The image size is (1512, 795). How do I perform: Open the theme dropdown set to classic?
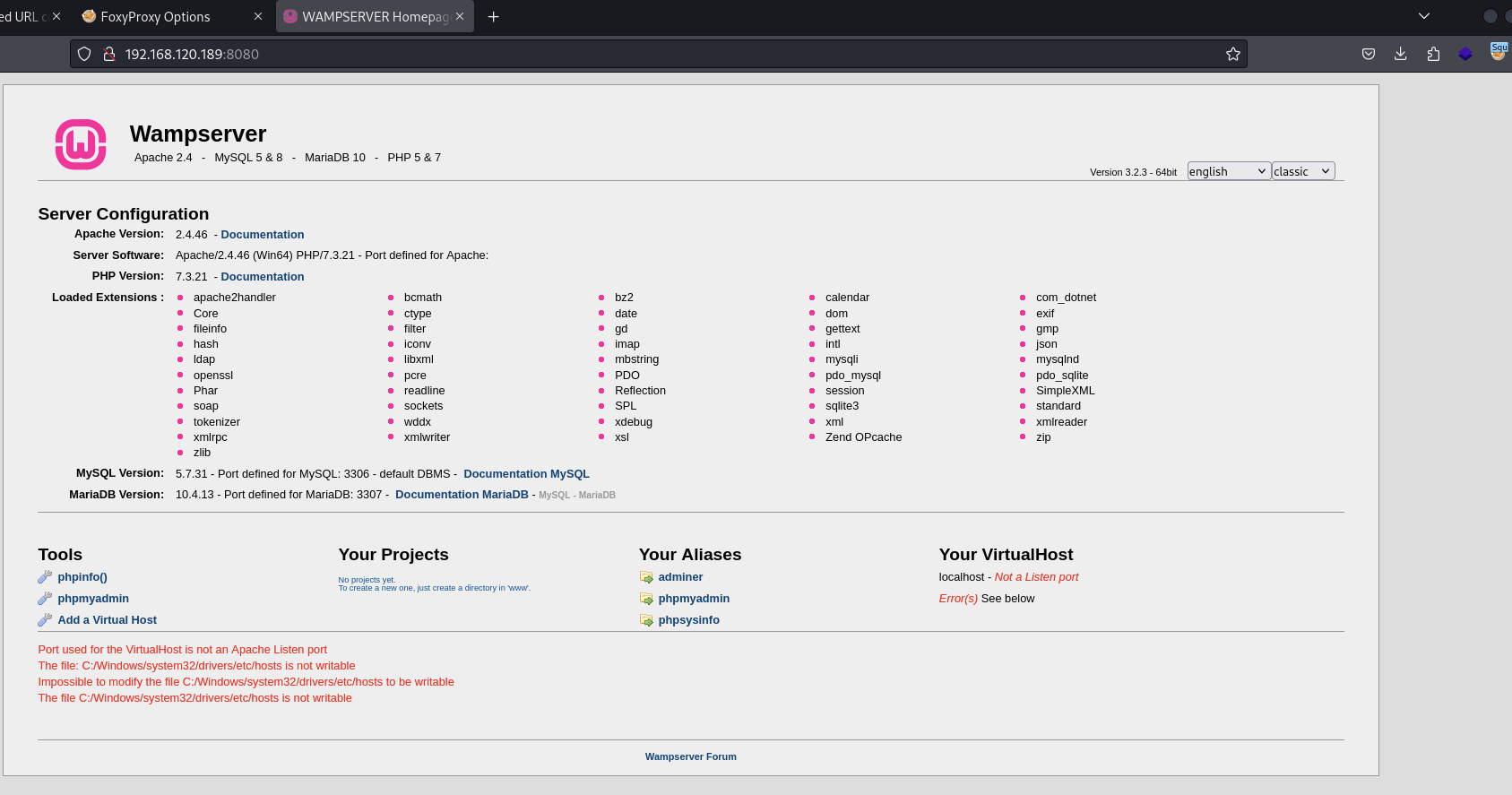[1302, 171]
